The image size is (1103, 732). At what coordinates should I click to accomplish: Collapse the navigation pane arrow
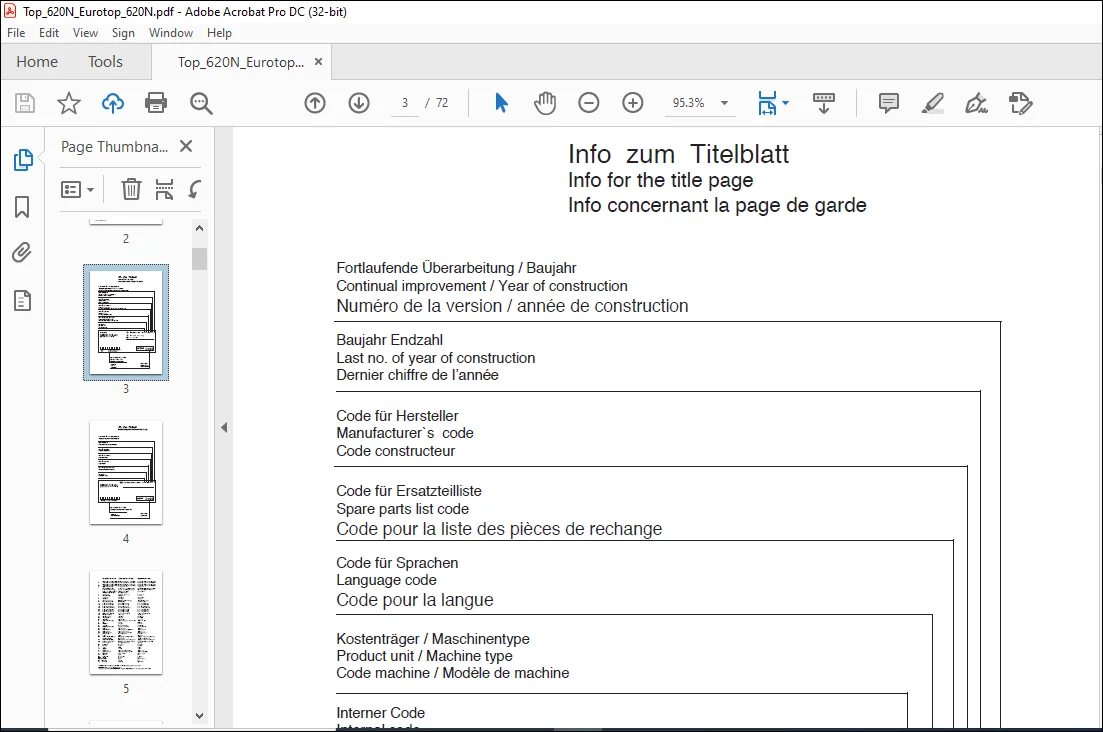click(x=224, y=428)
